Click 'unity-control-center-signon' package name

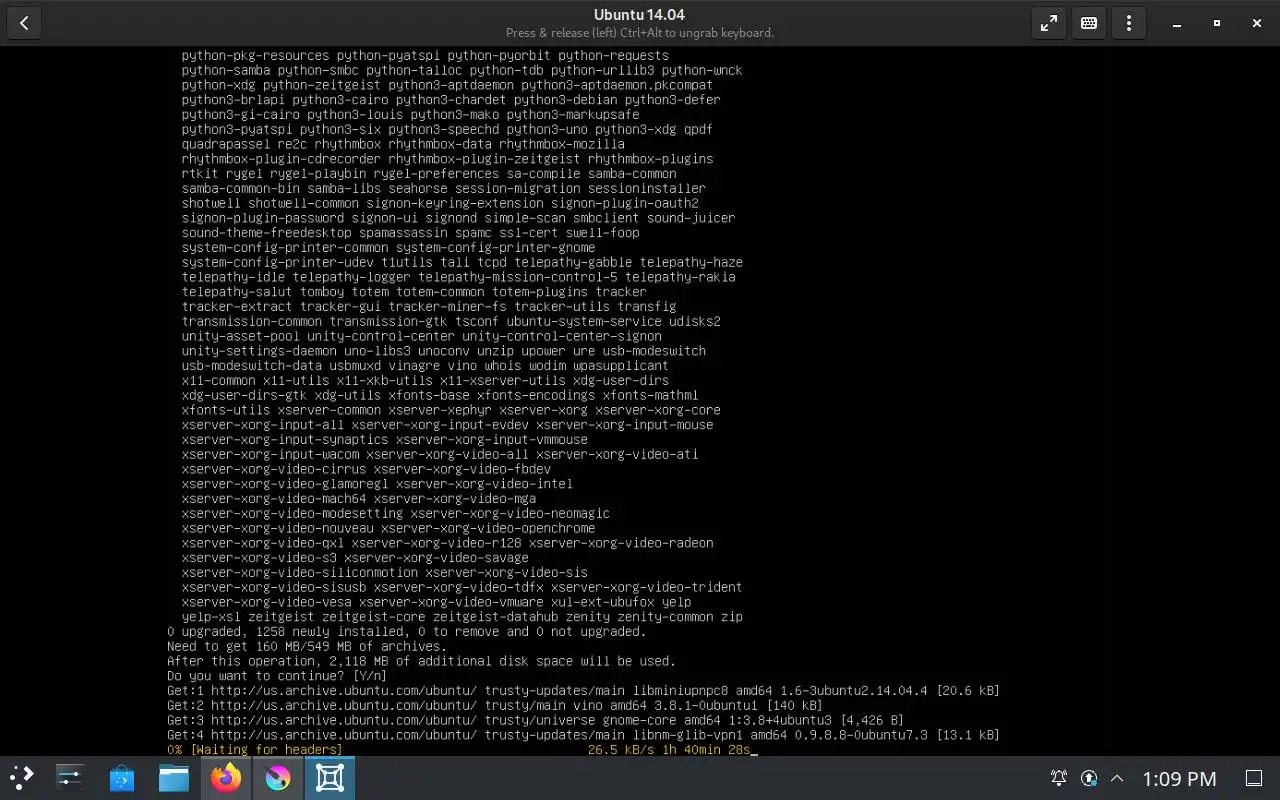click(561, 336)
